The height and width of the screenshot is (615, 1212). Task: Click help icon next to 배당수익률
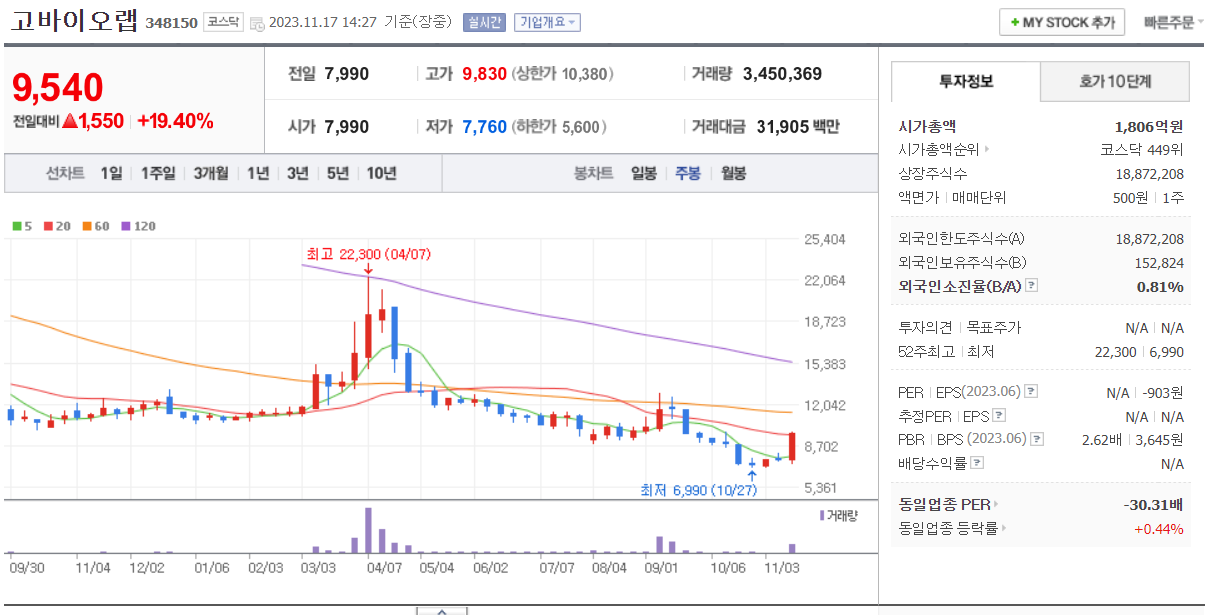(x=977, y=463)
